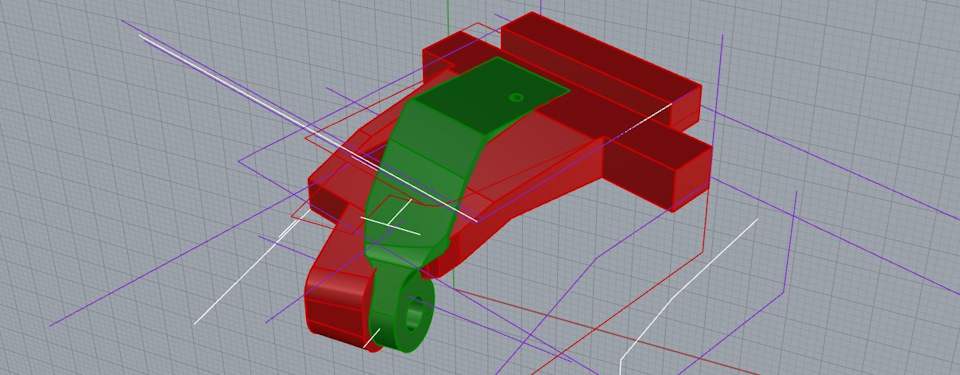Image resolution: width=960 pixels, height=375 pixels.
Task: Select the thin red outline curve at right
Action: pyautogui.click(x=704, y=227)
